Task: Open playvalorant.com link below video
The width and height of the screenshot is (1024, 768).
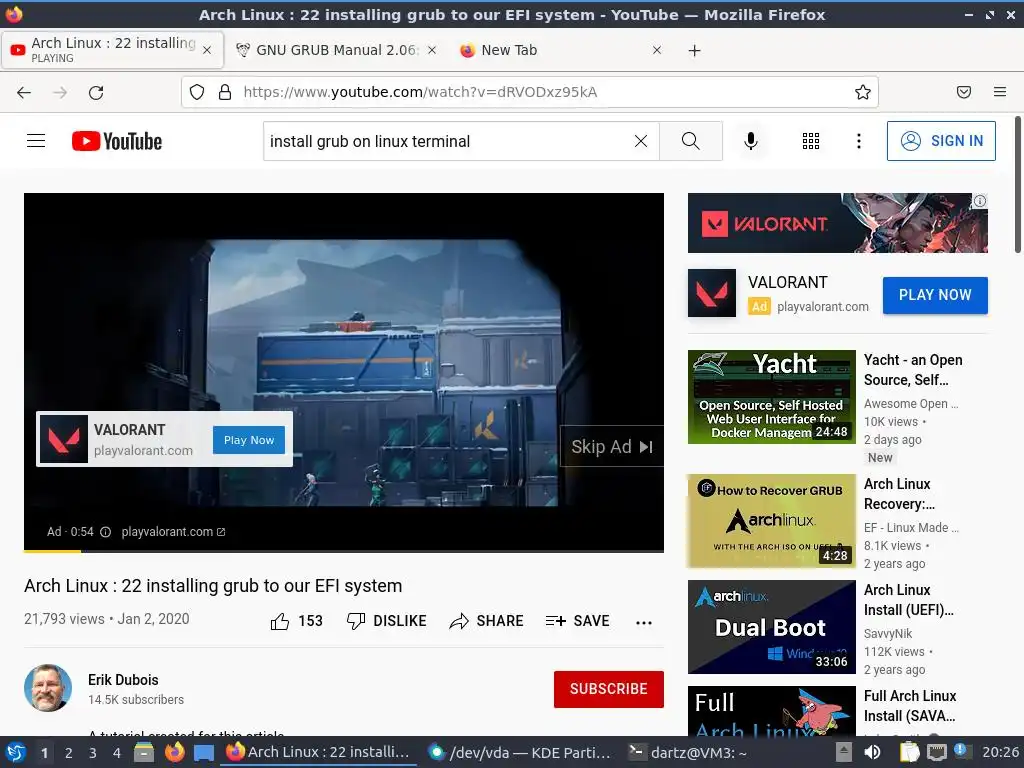Action: (x=173, y=532)
